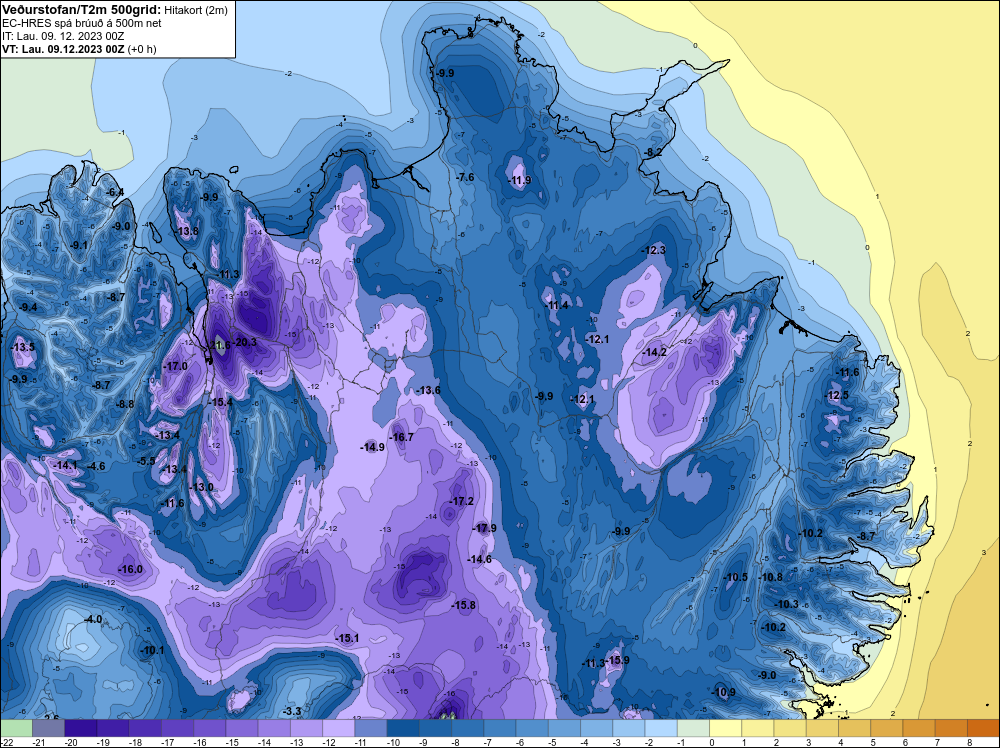
Task: Click the -8.8 temperature value
Action: [x=124, y=404]
